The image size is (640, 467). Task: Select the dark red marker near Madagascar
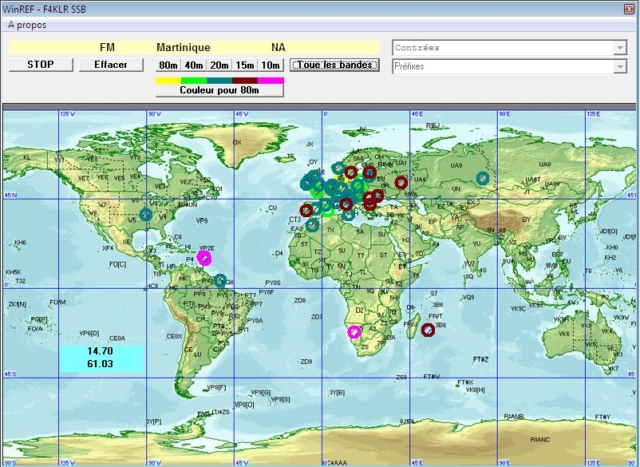coord(428,331)
